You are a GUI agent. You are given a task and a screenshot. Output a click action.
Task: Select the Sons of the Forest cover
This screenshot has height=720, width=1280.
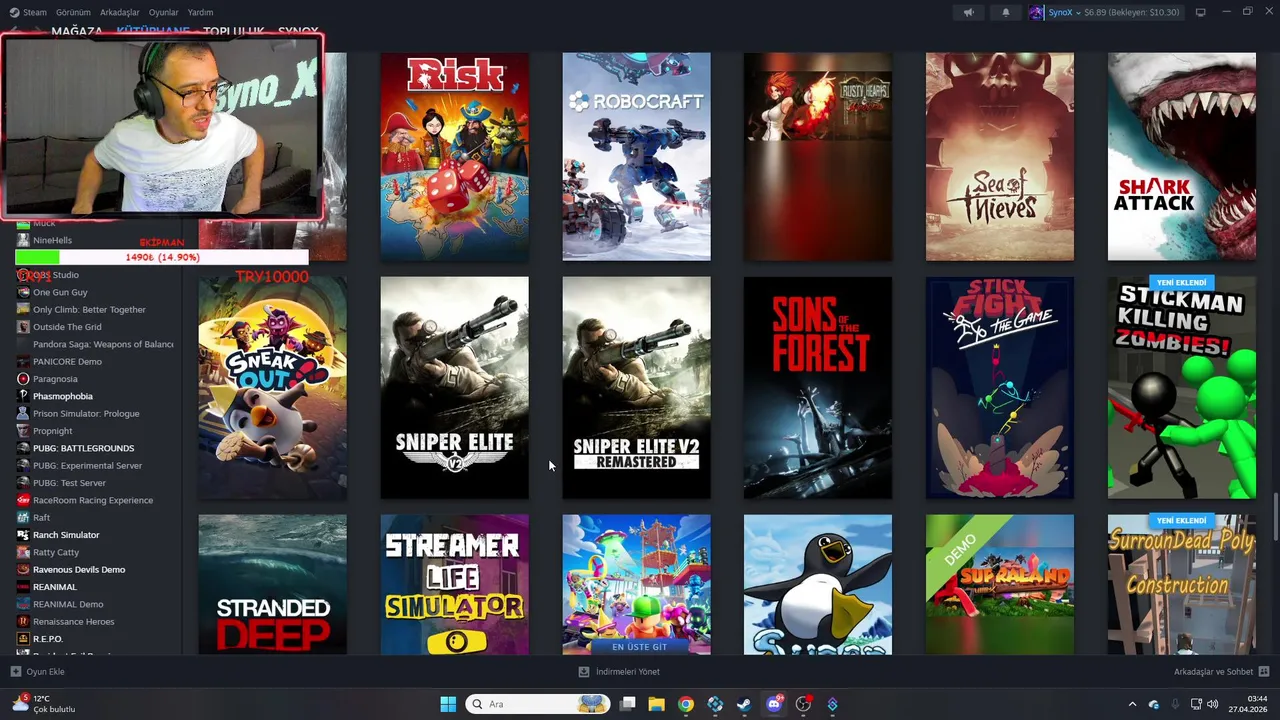pyautogui.click(x=818, y=388)
